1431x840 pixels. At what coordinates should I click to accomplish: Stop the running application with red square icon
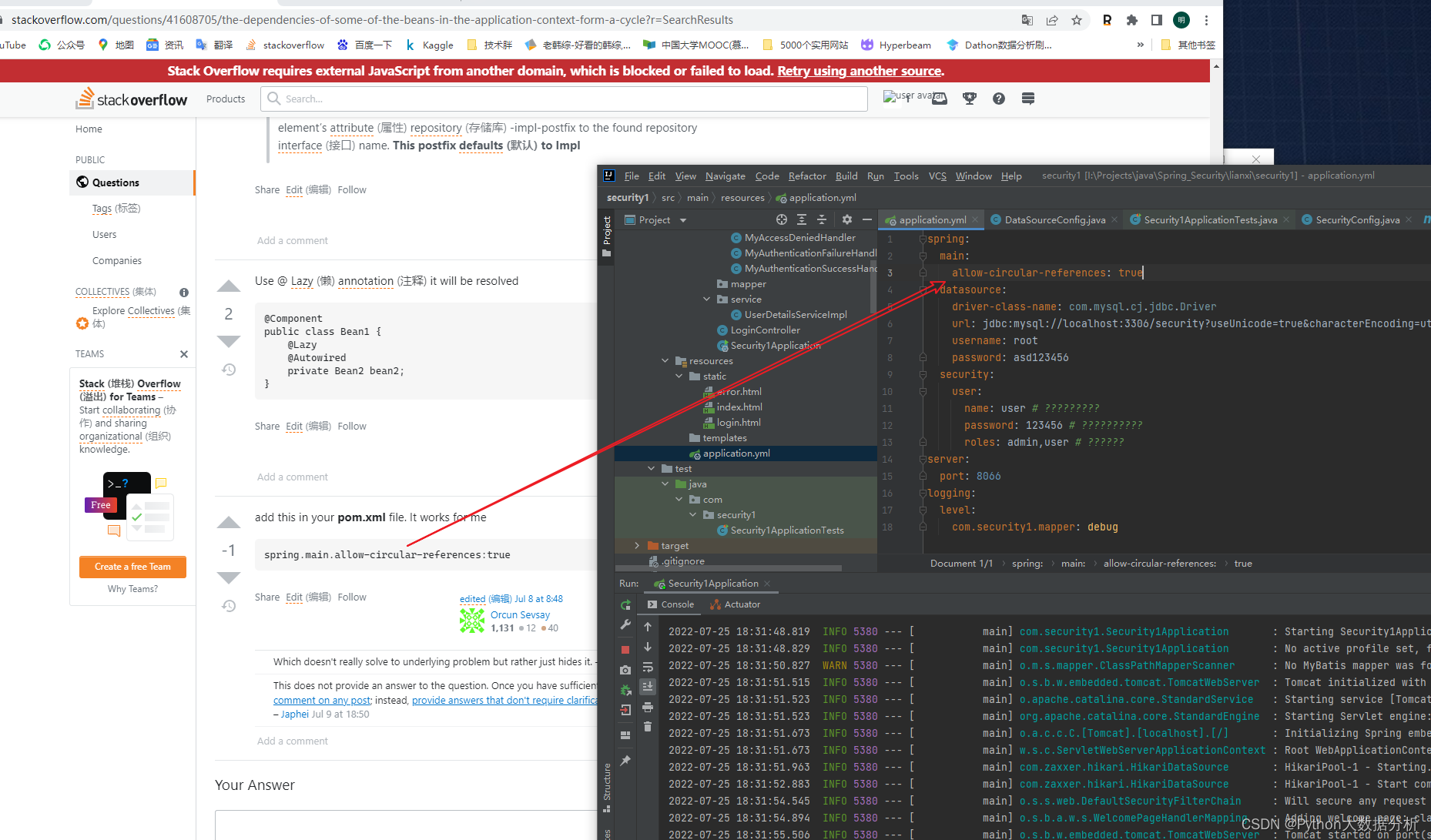625,649
